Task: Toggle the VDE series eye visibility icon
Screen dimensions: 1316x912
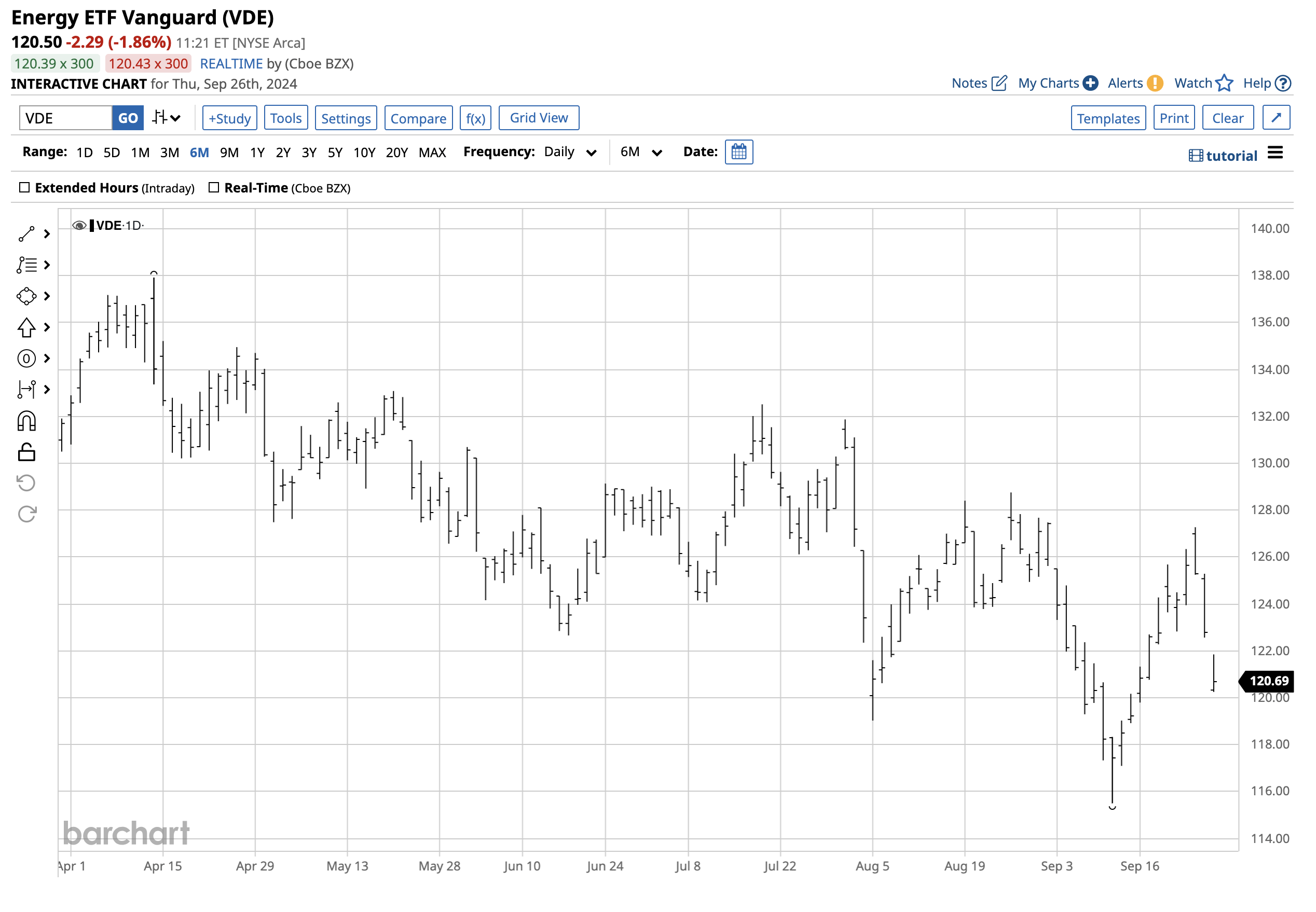Action: click(79, 225)
